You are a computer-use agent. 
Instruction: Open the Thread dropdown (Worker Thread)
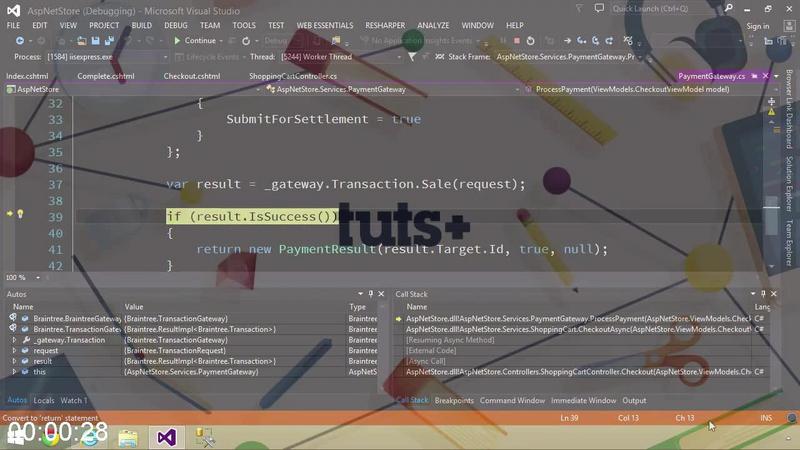[x=399, y=57]
